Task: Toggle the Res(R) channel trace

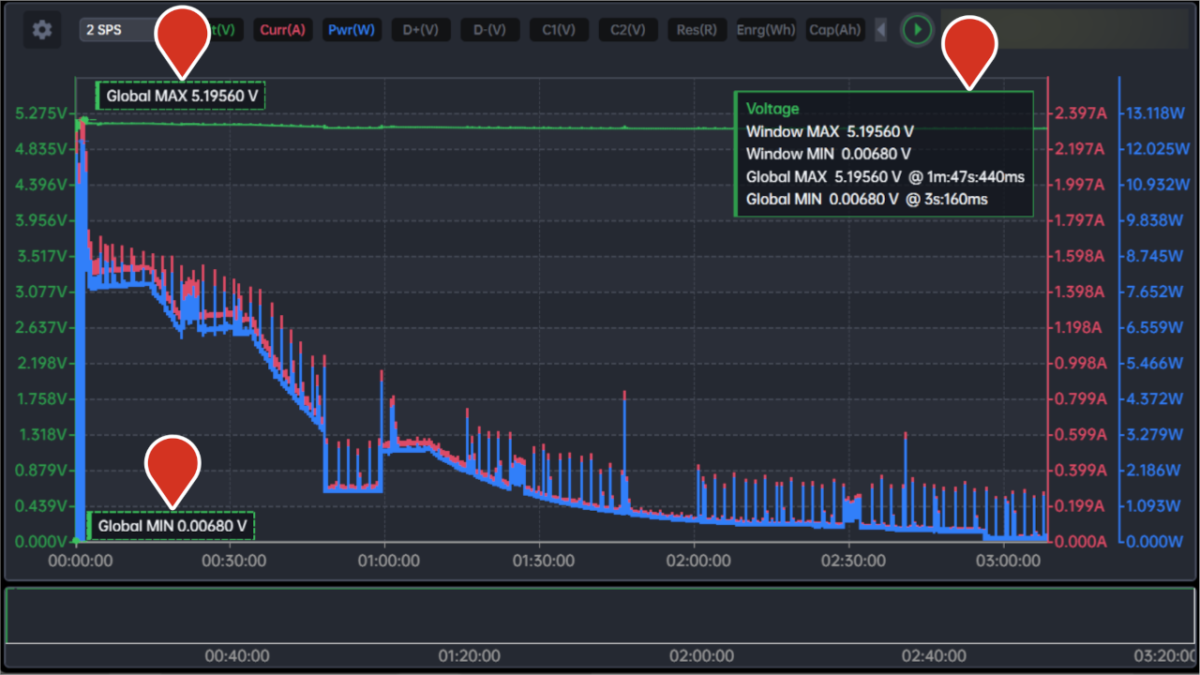Action: click(696, 30)
